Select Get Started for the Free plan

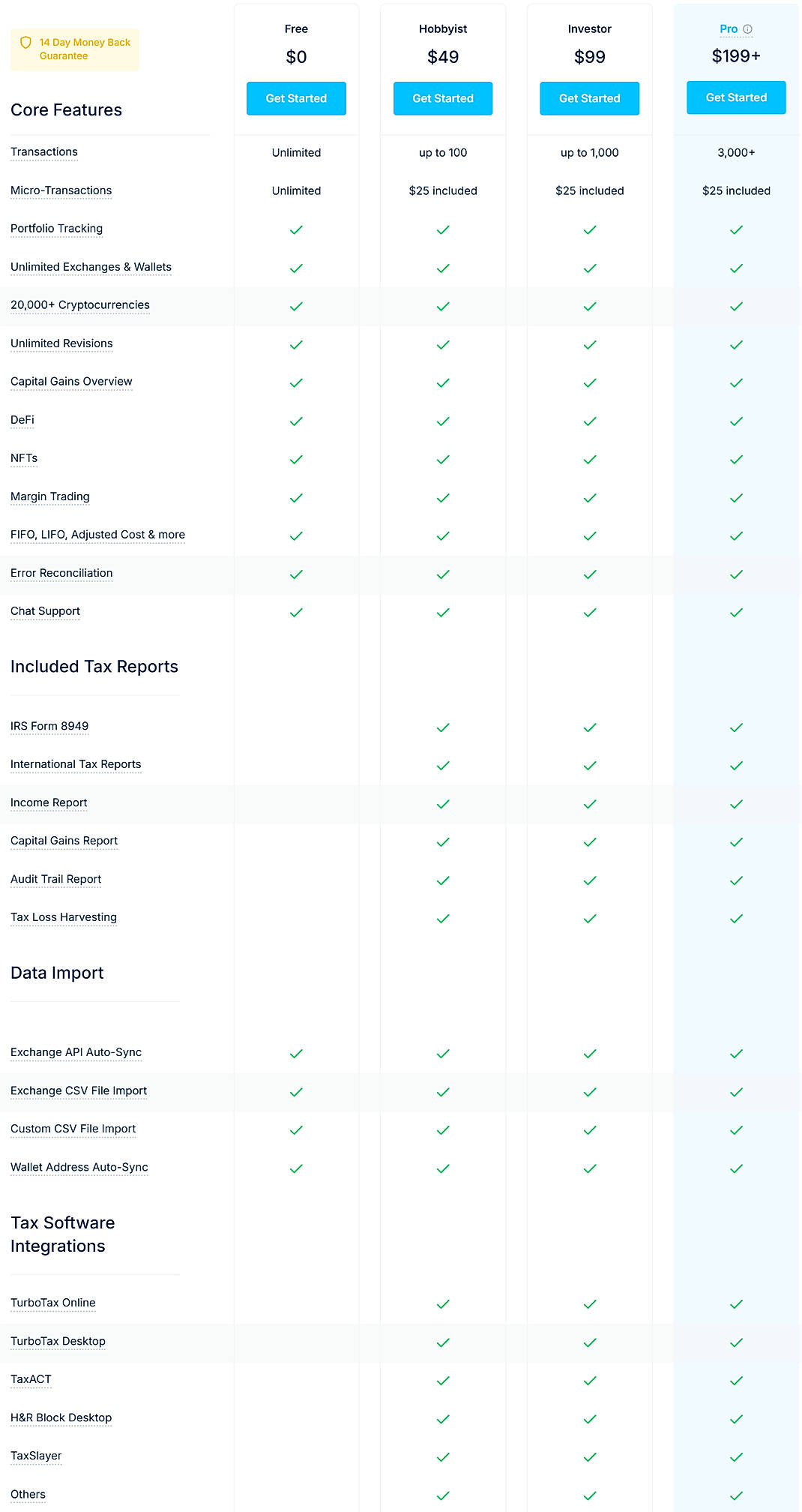click(x=296, y=98)
